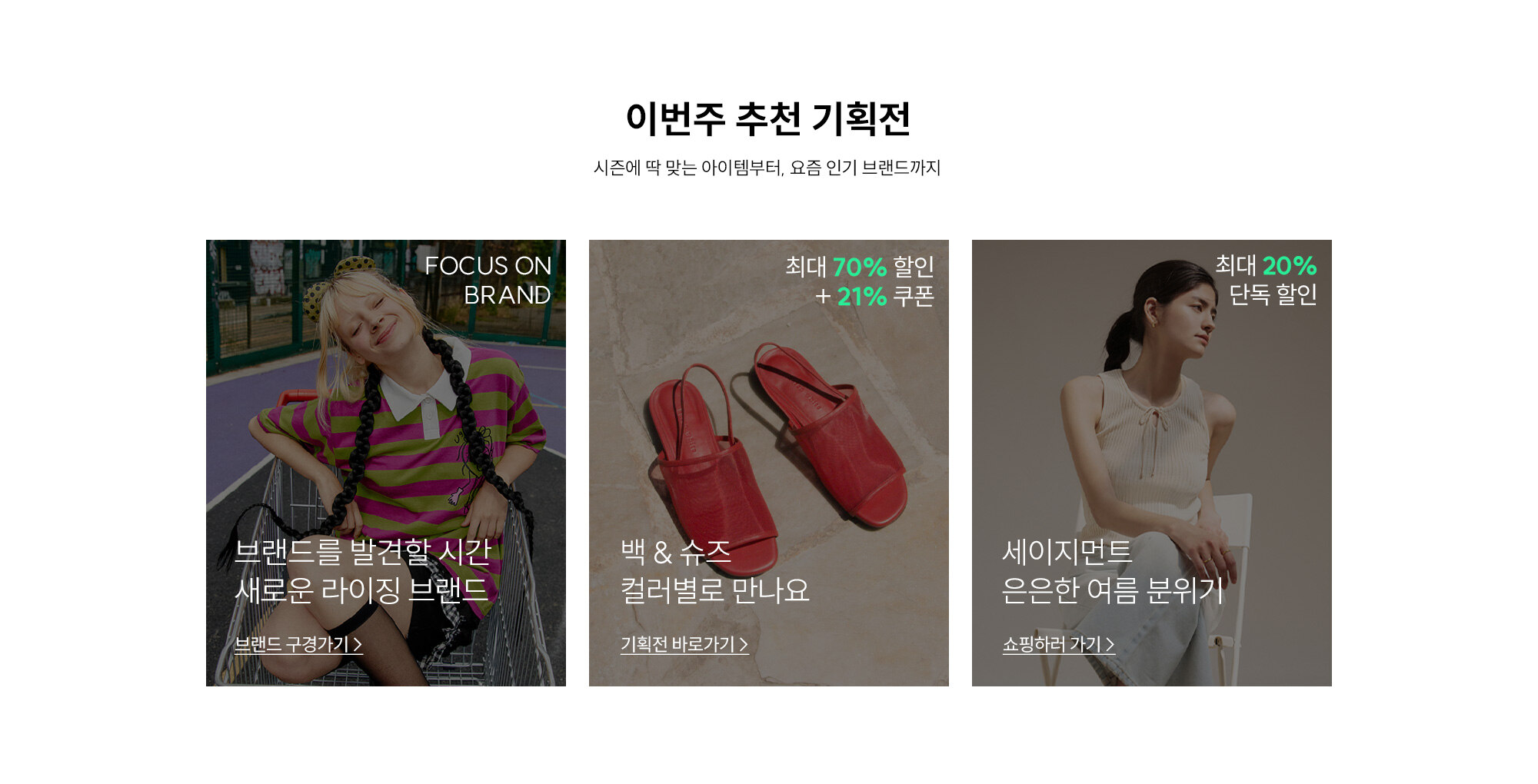Follow the 쇼핑하러 가기 link
This screenshot has width=1538, height=784.
1059,645
